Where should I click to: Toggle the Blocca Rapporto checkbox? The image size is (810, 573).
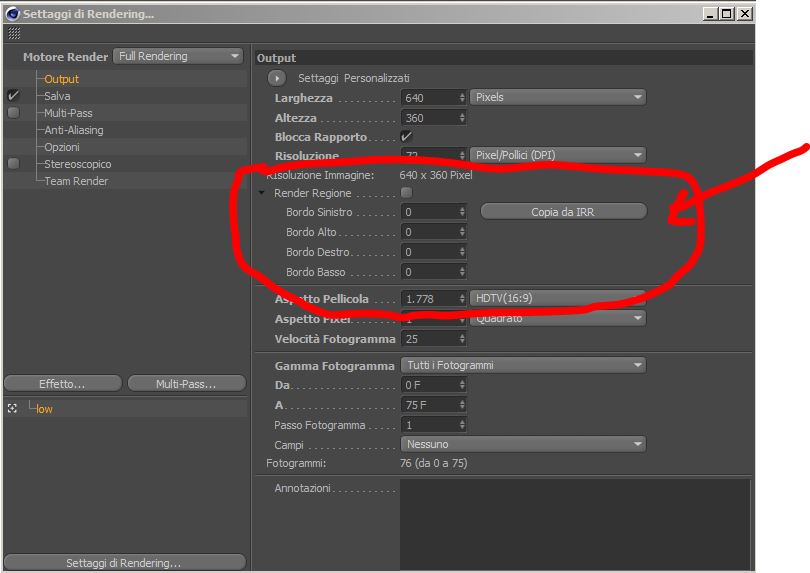407,136
